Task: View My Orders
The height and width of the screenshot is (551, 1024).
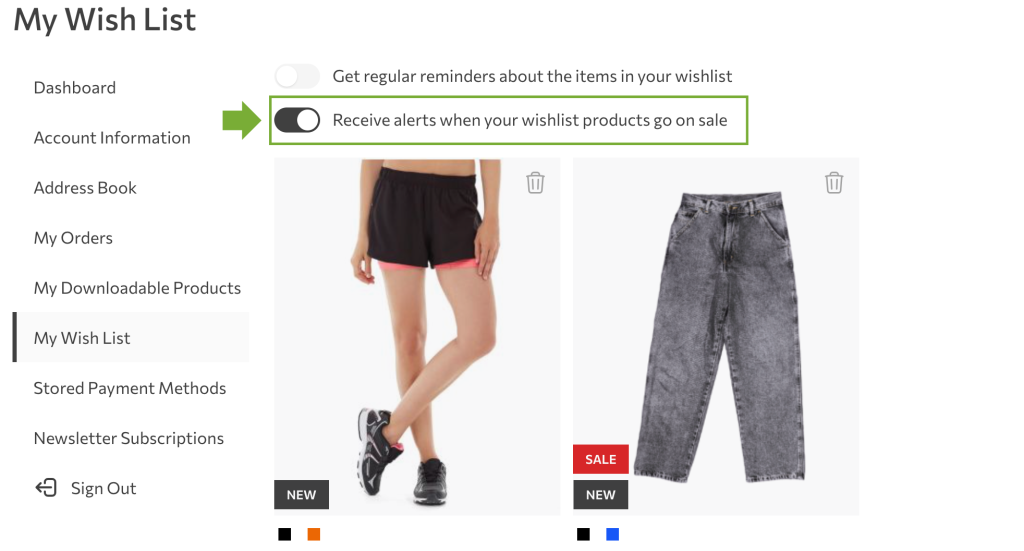Action: click(x=73, y=238)
